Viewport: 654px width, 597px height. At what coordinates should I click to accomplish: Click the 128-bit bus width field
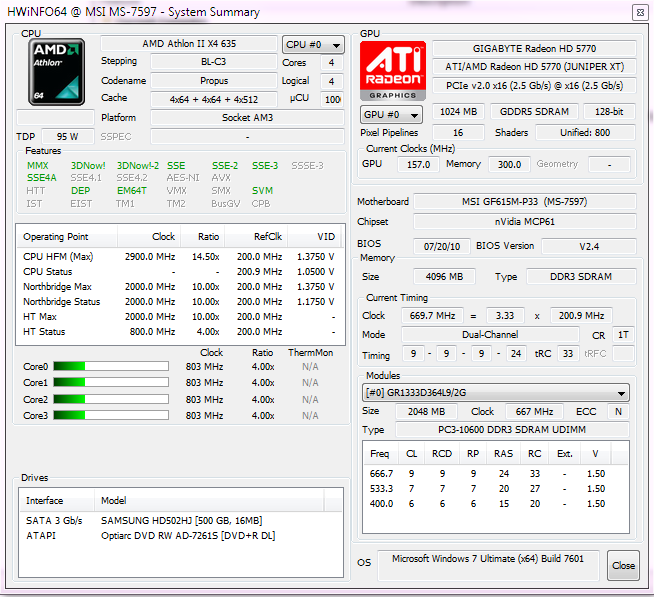609,111
